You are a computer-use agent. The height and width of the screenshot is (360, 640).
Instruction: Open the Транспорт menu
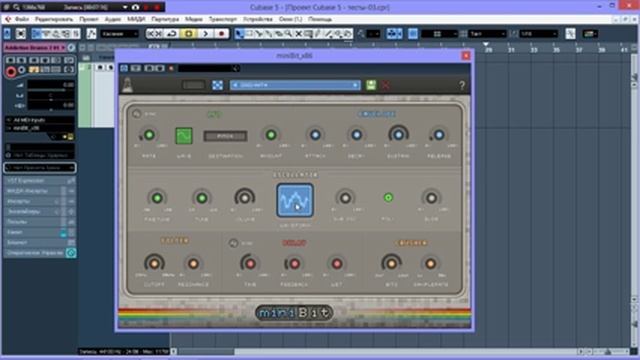click(x=223, y=19)
